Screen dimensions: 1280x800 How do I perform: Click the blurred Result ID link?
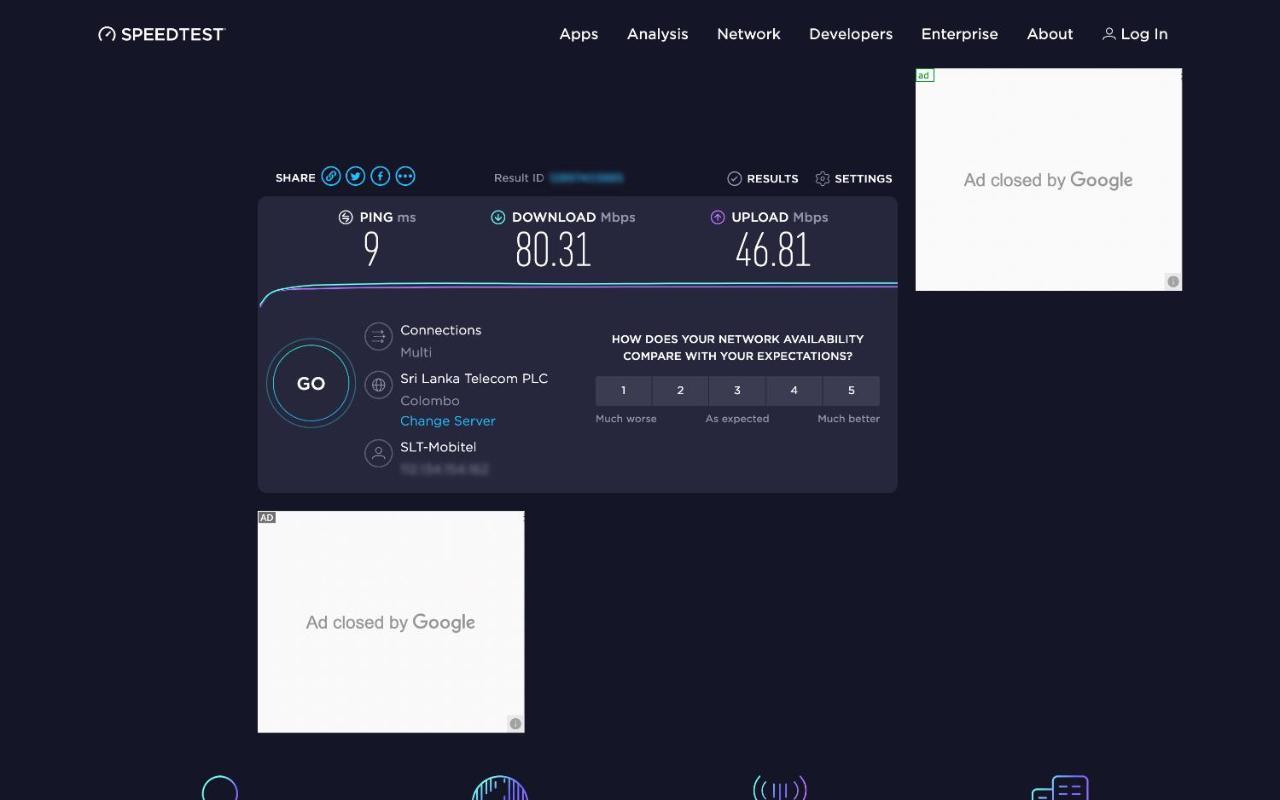click(x=587, y=178)
